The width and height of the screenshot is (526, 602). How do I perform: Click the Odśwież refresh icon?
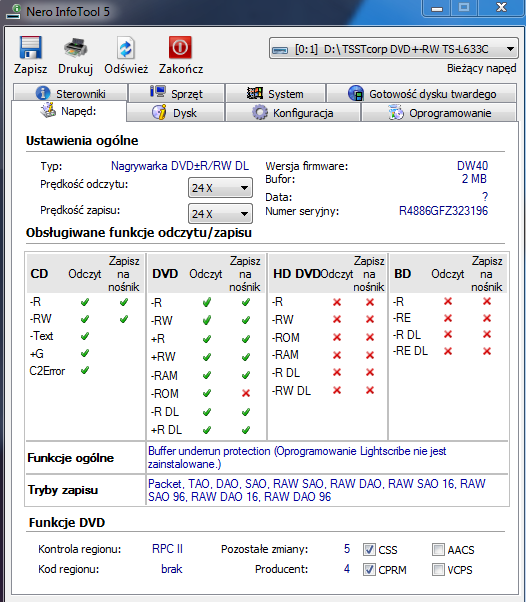pyautogui.click(x=126, y=48)
